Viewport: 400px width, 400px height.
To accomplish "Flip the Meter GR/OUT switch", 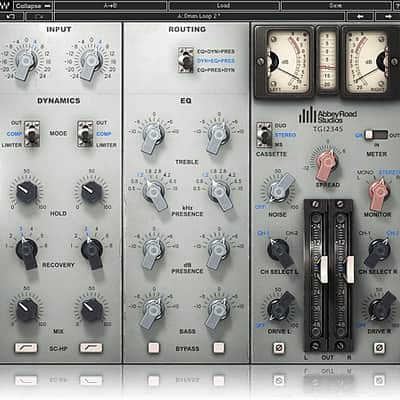I will [x=376, y=135].
